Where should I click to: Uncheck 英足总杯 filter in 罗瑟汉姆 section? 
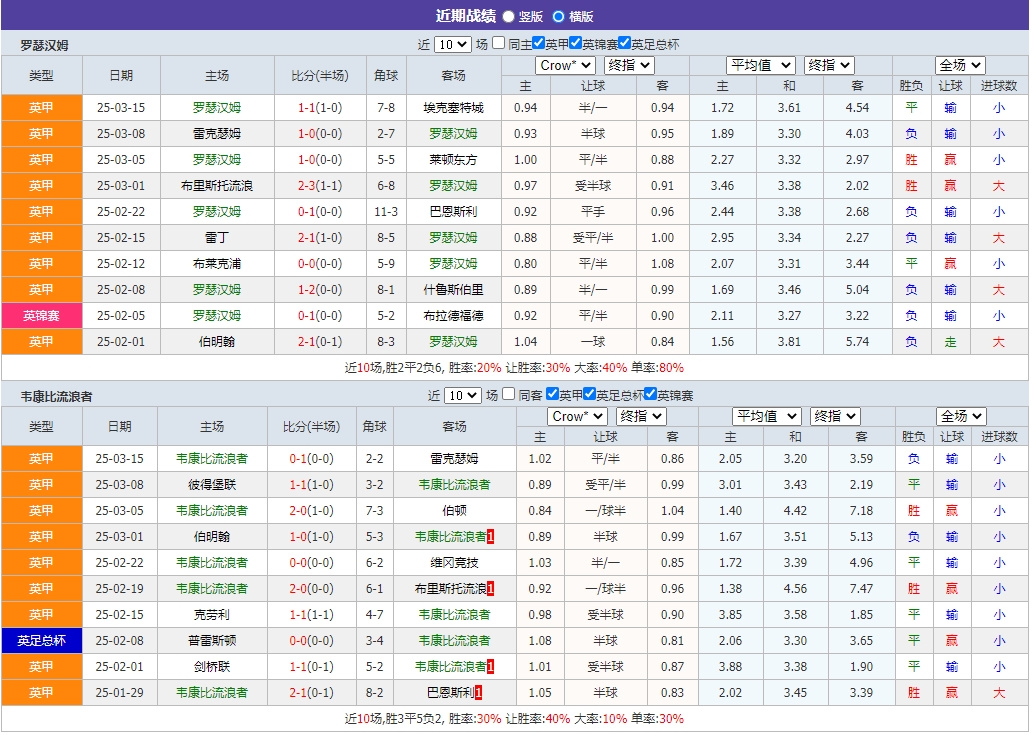pos(622,45)
